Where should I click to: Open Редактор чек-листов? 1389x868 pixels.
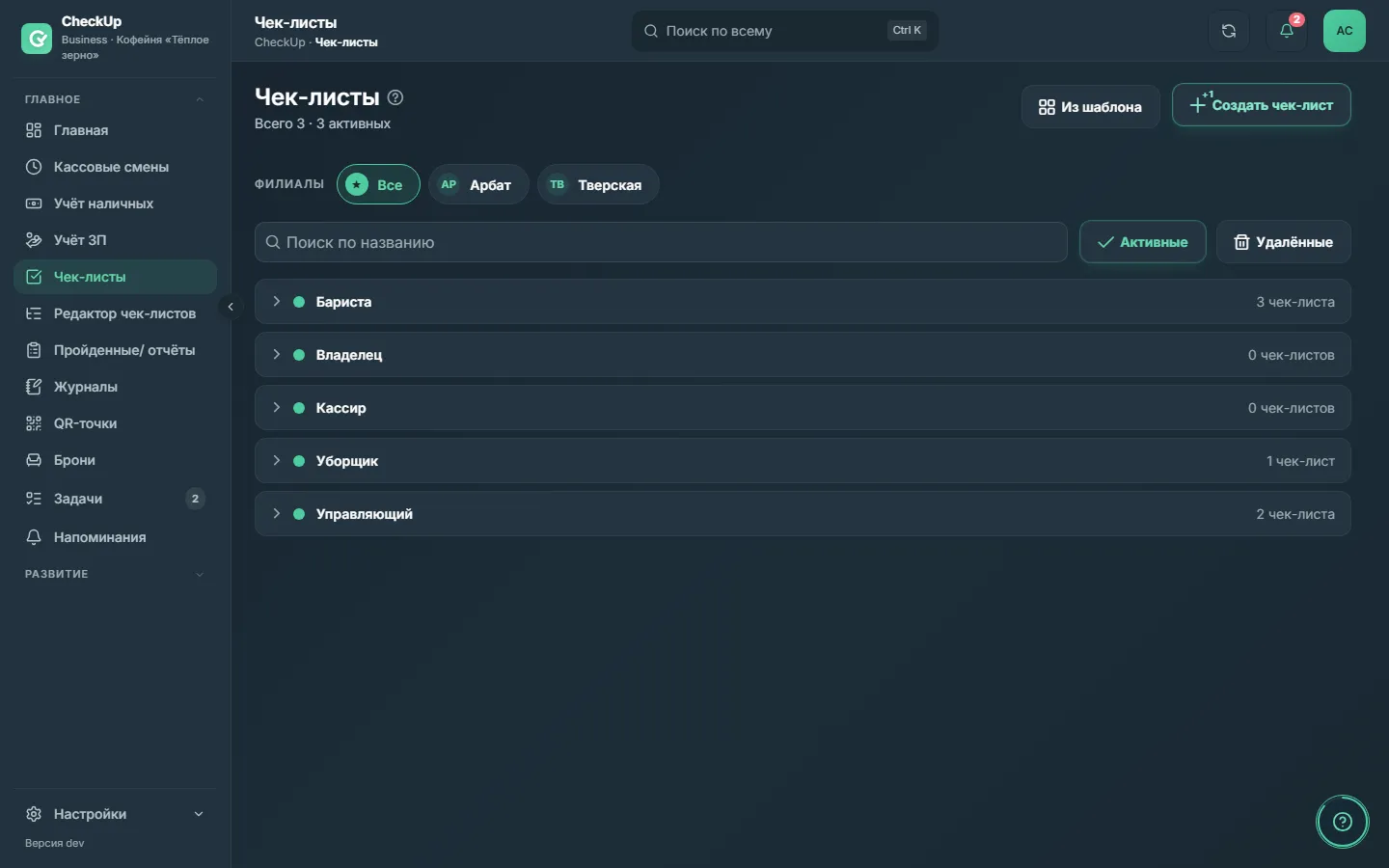116,313
